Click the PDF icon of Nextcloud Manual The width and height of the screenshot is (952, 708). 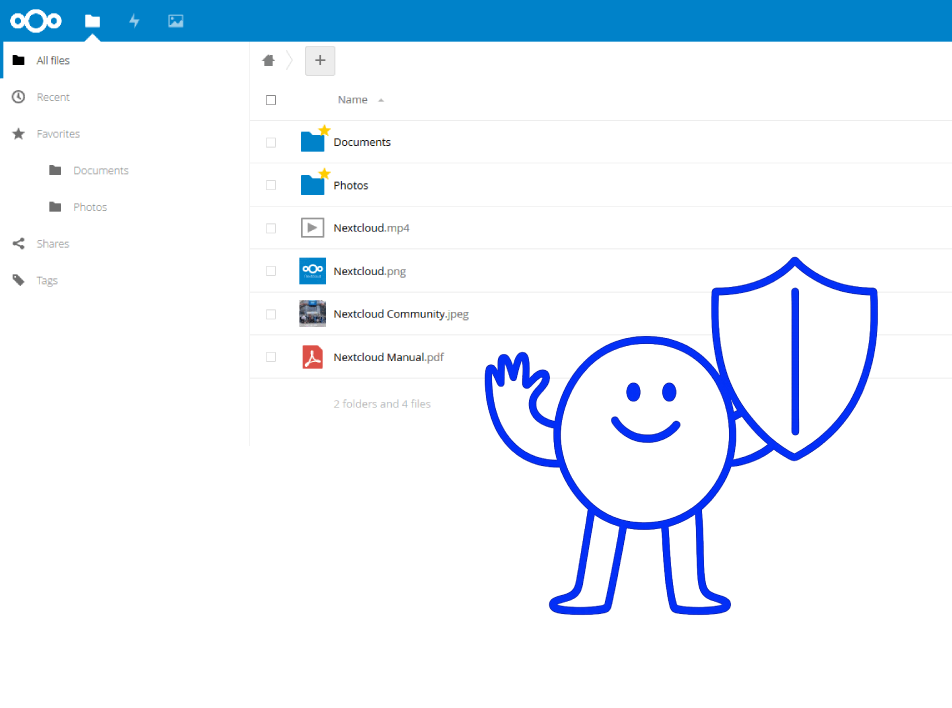tap(312, 357)
